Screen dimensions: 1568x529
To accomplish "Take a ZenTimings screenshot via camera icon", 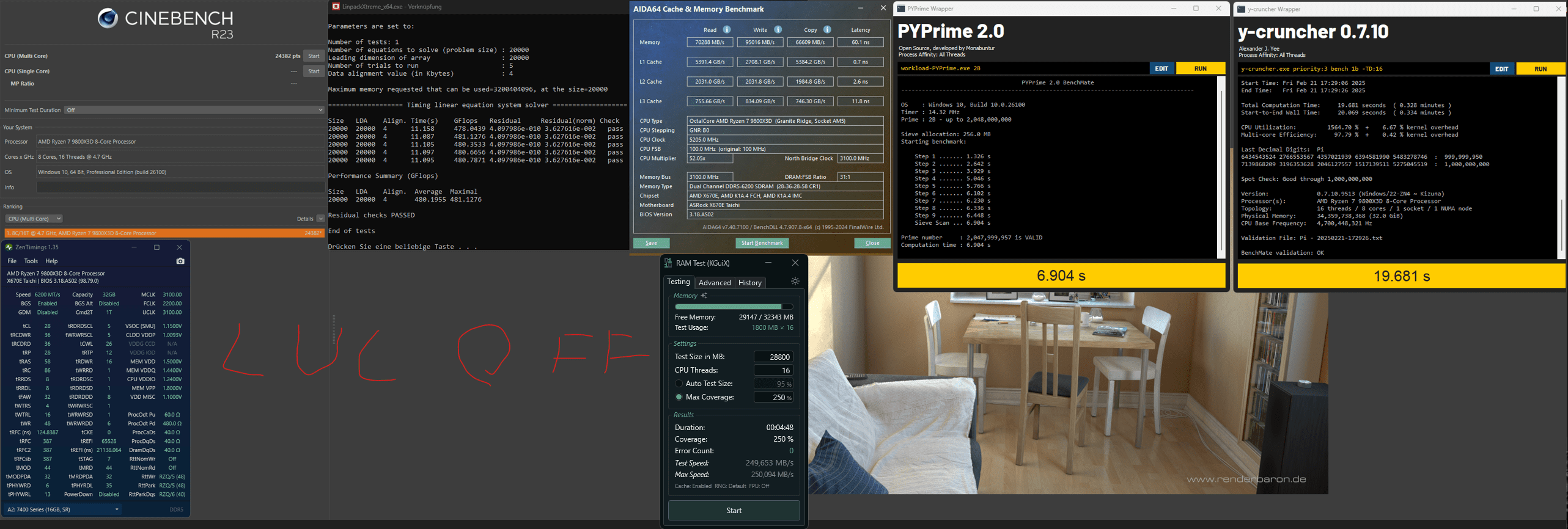I will (180, 261).
